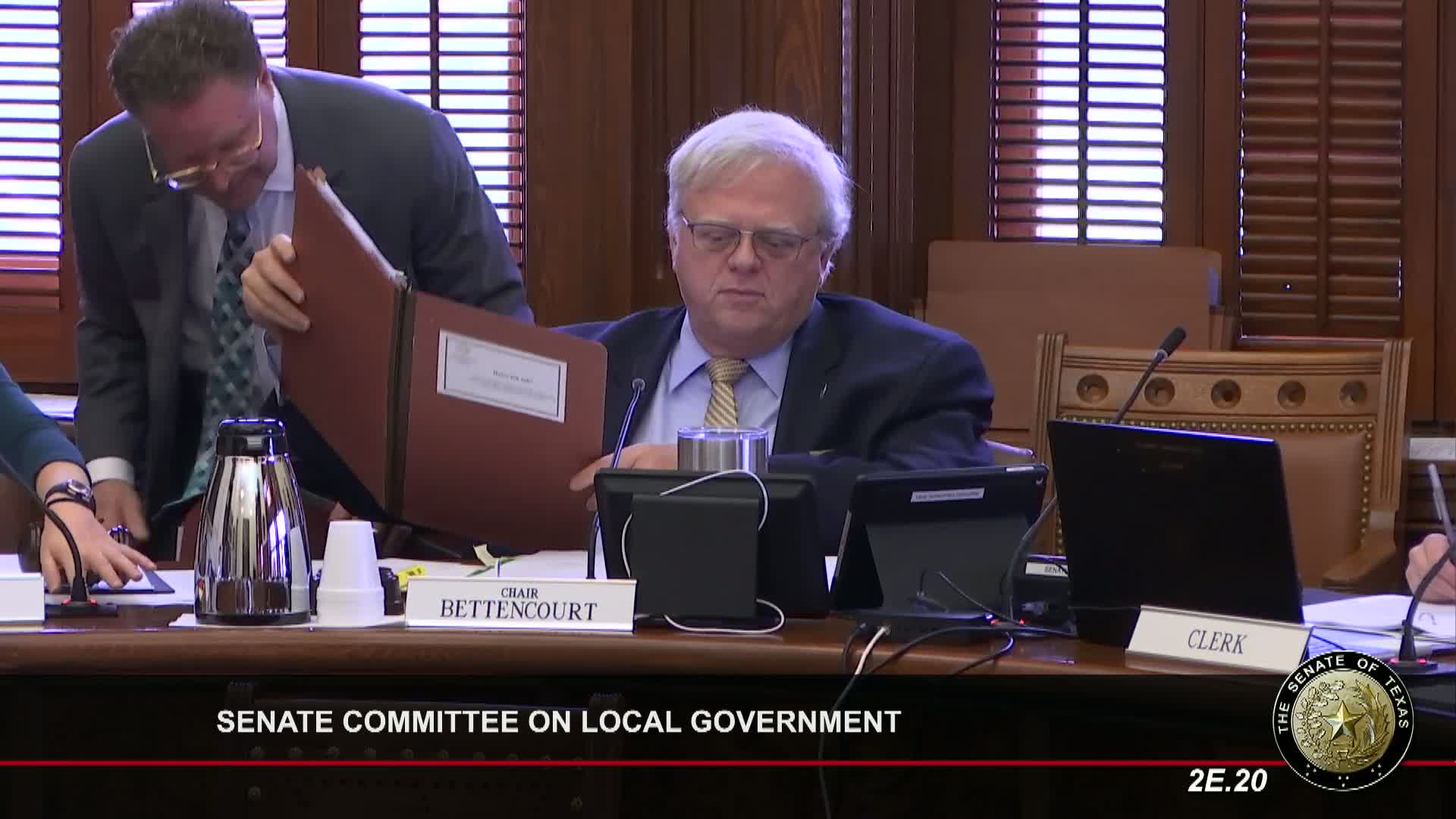The image size is (1456, 819).
Task: Click the stacked white foam cups
Action: pos(350,573)
